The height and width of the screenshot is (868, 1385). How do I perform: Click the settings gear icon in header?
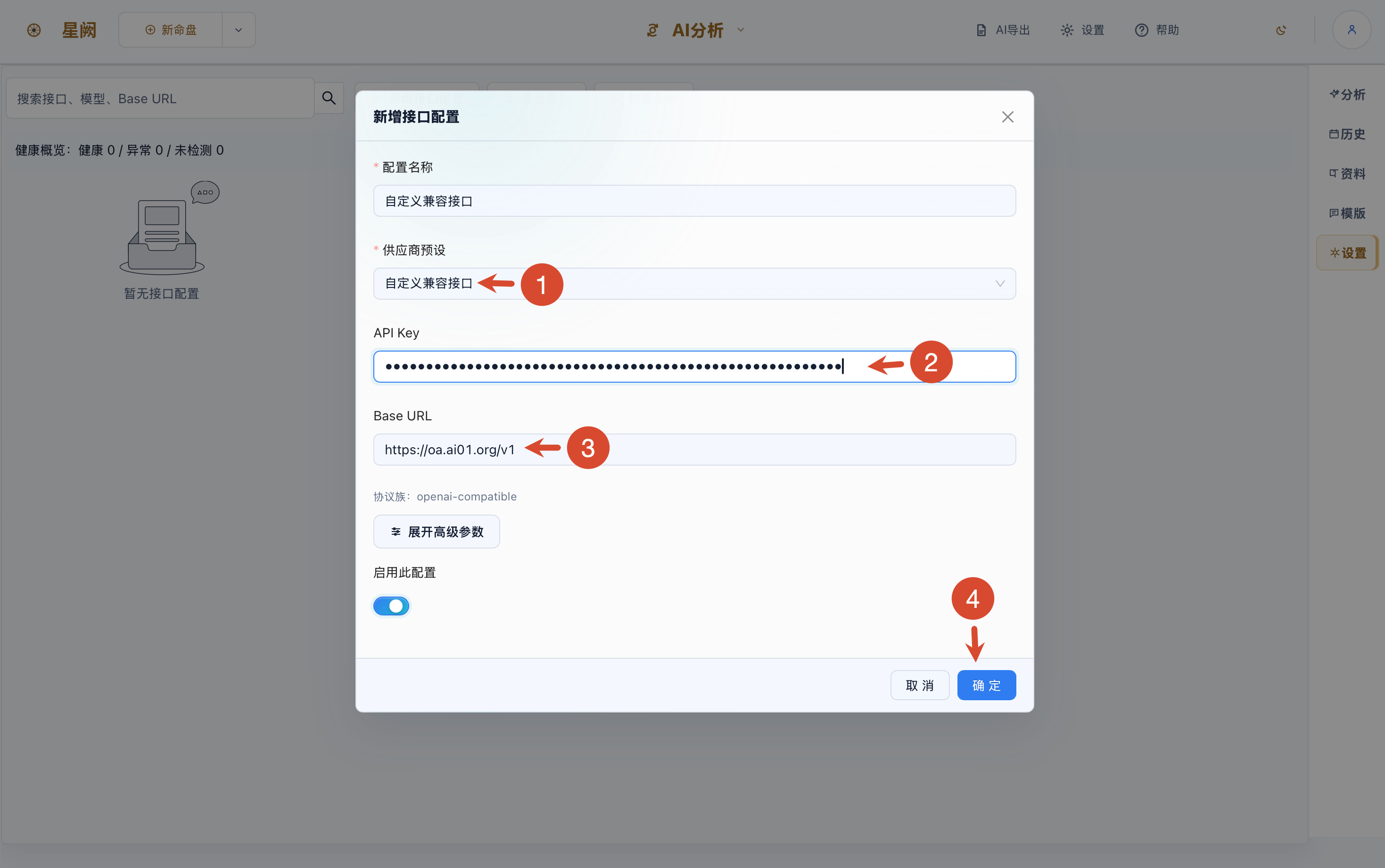[1067, 30]
